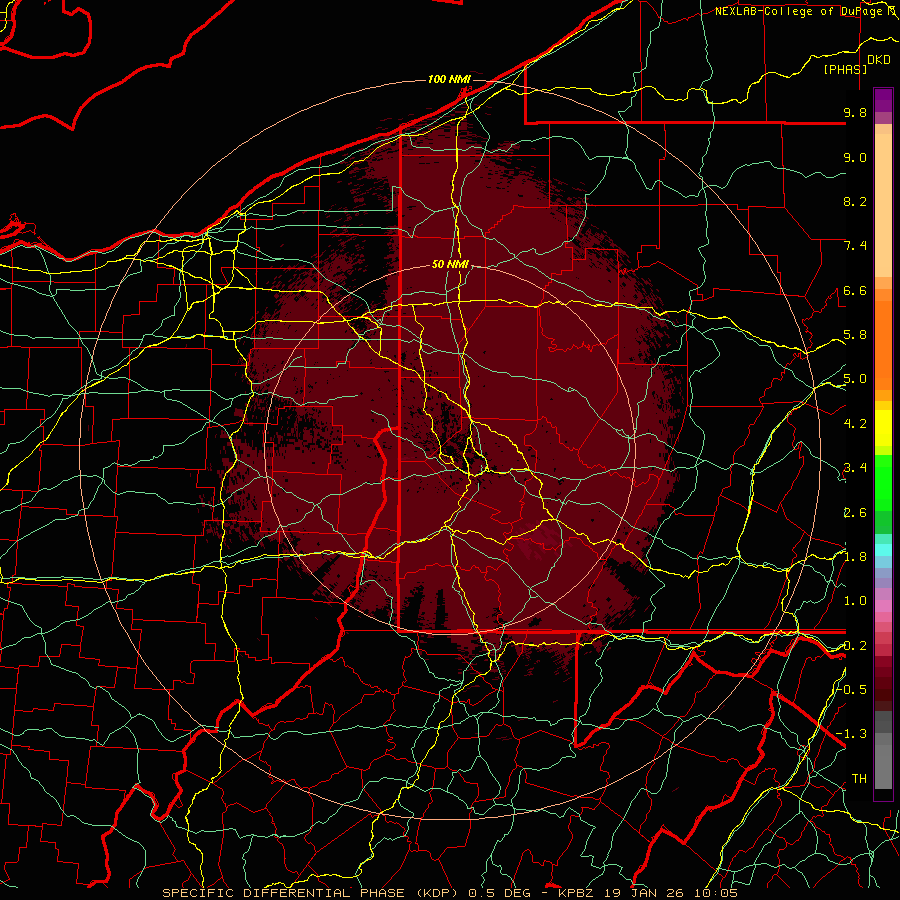Click the 9.0 legend value
Image resolution: width=900 pixels, height=900 pixels.
pos(855,157)
